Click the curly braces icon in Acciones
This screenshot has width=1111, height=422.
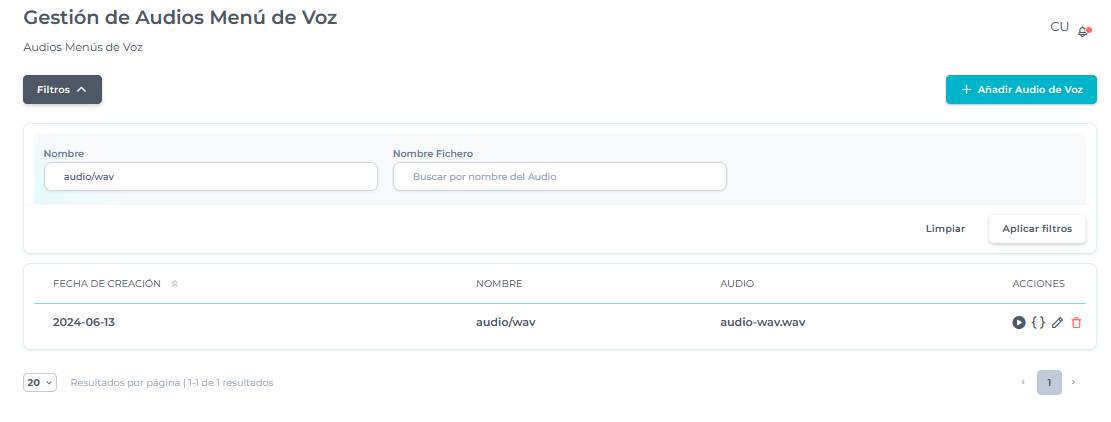[1038, 322]
